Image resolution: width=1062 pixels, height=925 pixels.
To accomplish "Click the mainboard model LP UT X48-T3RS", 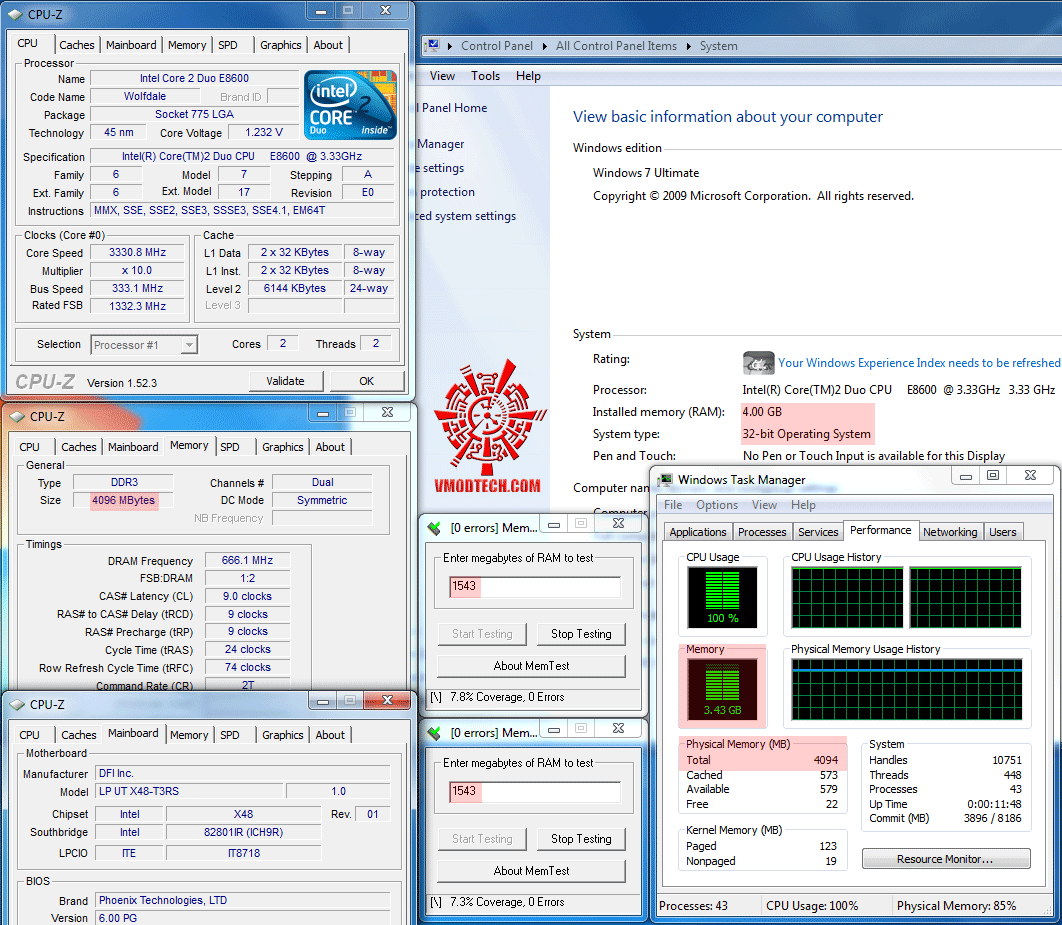I will coord(189,792).
